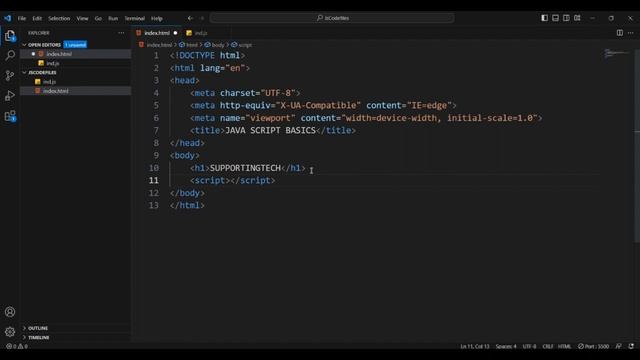This screenshot has width=640, height=360.
Task: Open the Go menu
Action: tap(98, 18)
